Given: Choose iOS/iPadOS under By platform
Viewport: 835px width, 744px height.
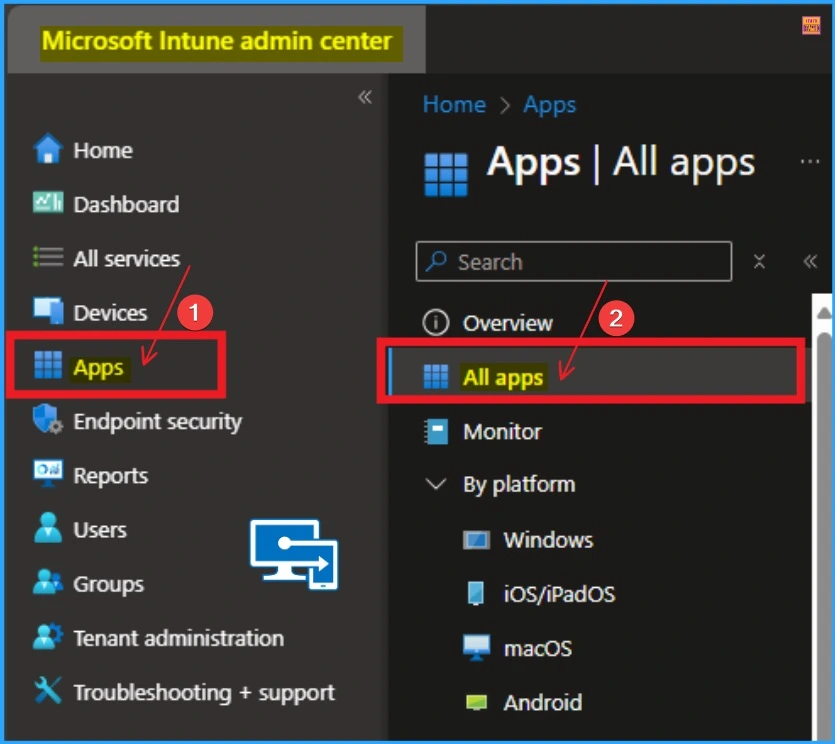Looking at the screenshot, I should point(559,594).
